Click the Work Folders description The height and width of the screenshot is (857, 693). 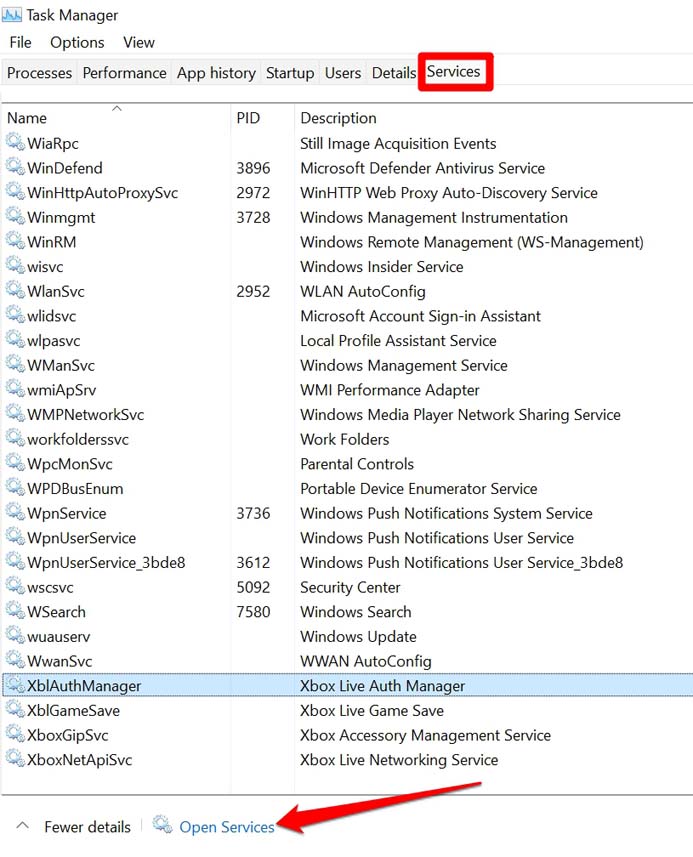coord(344,439)
